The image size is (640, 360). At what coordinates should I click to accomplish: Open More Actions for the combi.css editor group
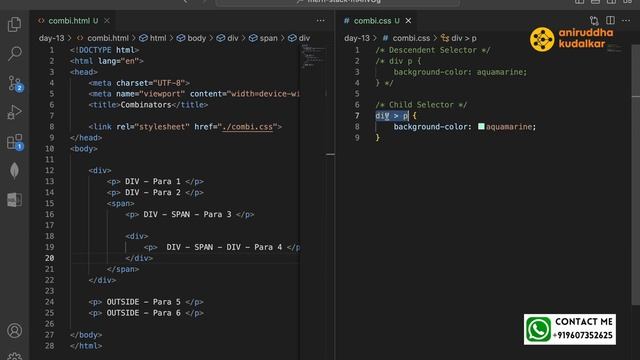(626, 20)
